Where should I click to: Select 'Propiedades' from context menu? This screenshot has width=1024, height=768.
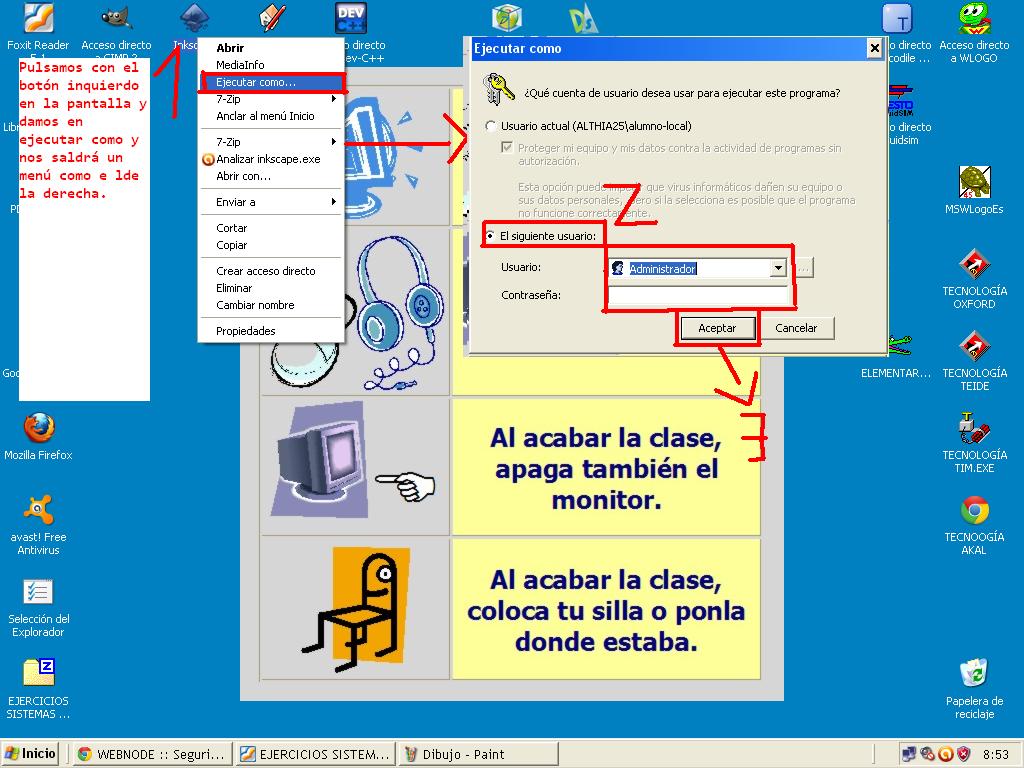click(x=246, y=331)
